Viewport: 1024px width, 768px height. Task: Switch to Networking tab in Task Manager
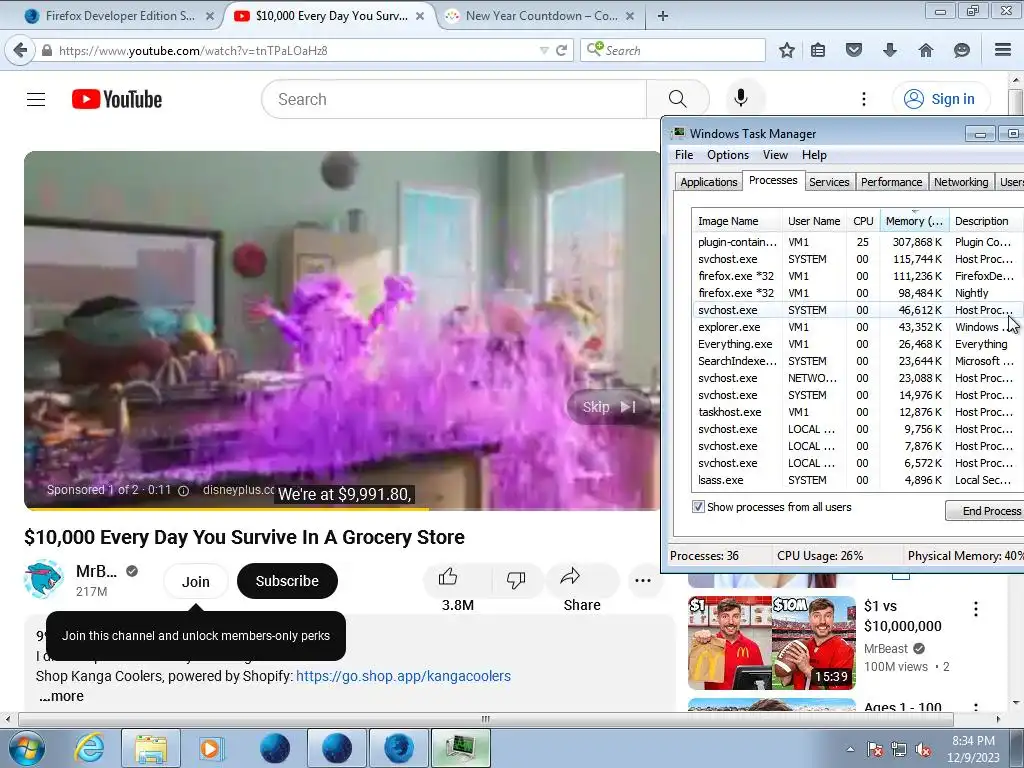[x=961, y=182]
